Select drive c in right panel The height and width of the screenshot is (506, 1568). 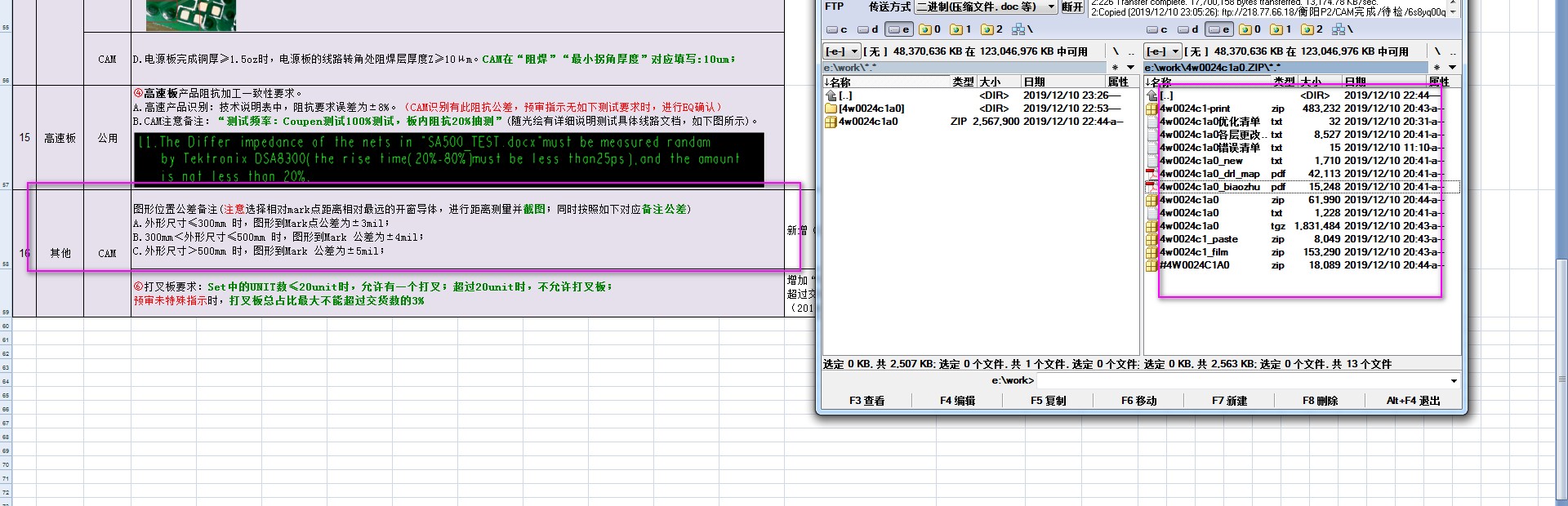[1157, 29]
